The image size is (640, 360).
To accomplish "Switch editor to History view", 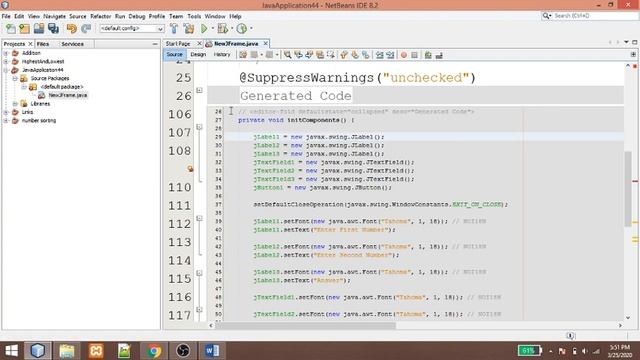I will (222, 54).
